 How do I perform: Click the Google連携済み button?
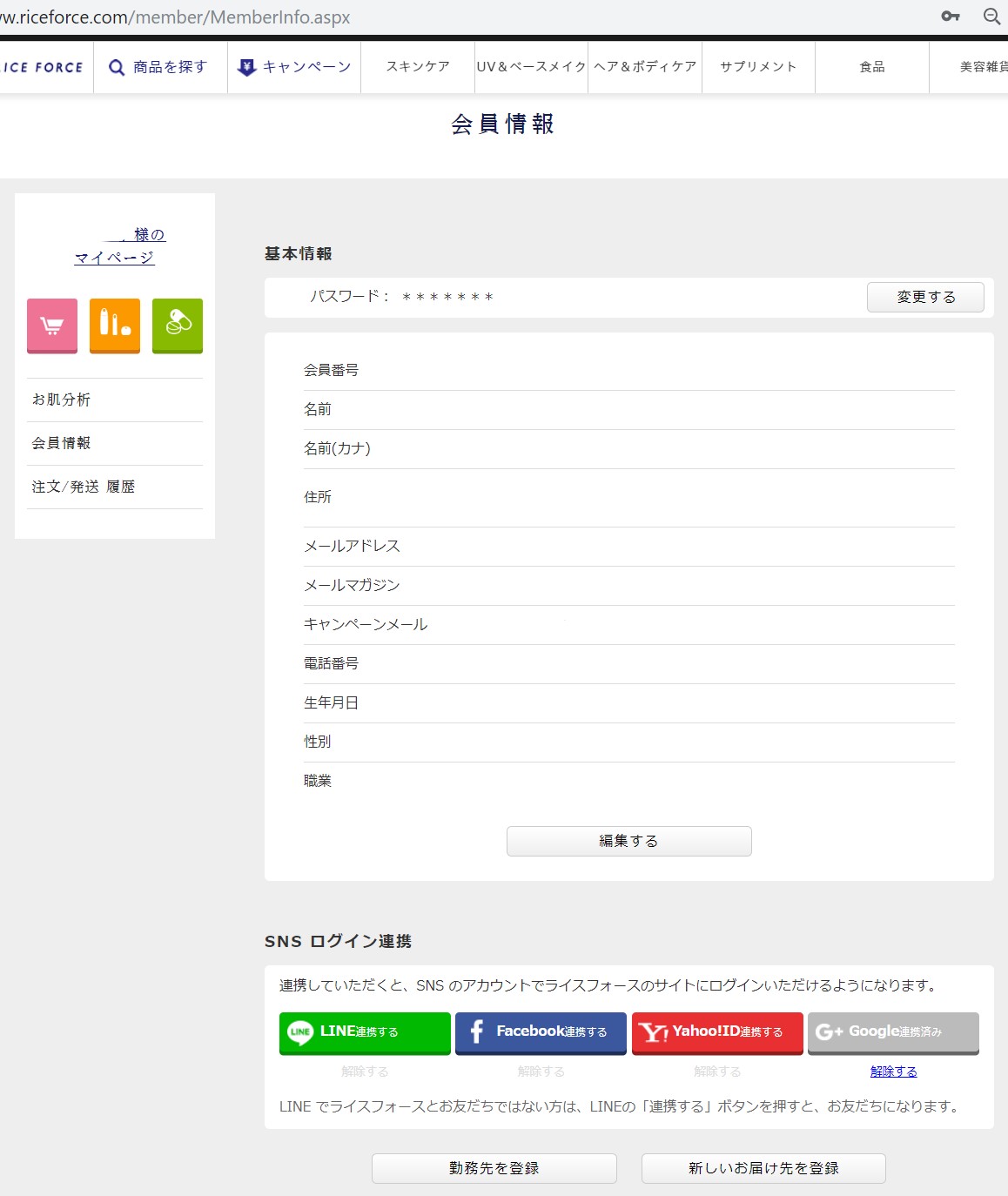893,1032
